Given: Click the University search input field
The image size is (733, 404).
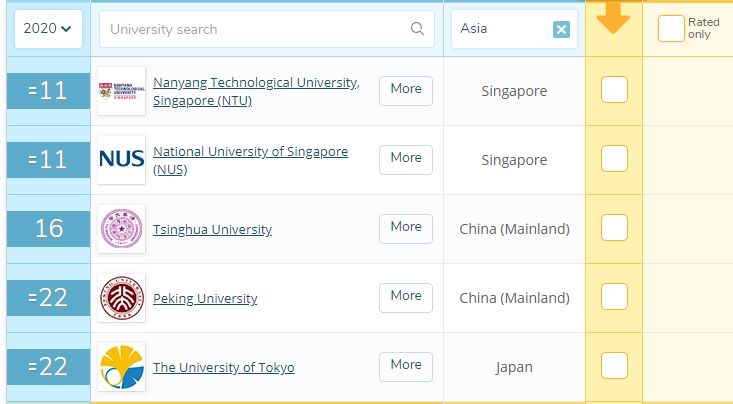Looking at the screenshot, I should tap(267, 29).
